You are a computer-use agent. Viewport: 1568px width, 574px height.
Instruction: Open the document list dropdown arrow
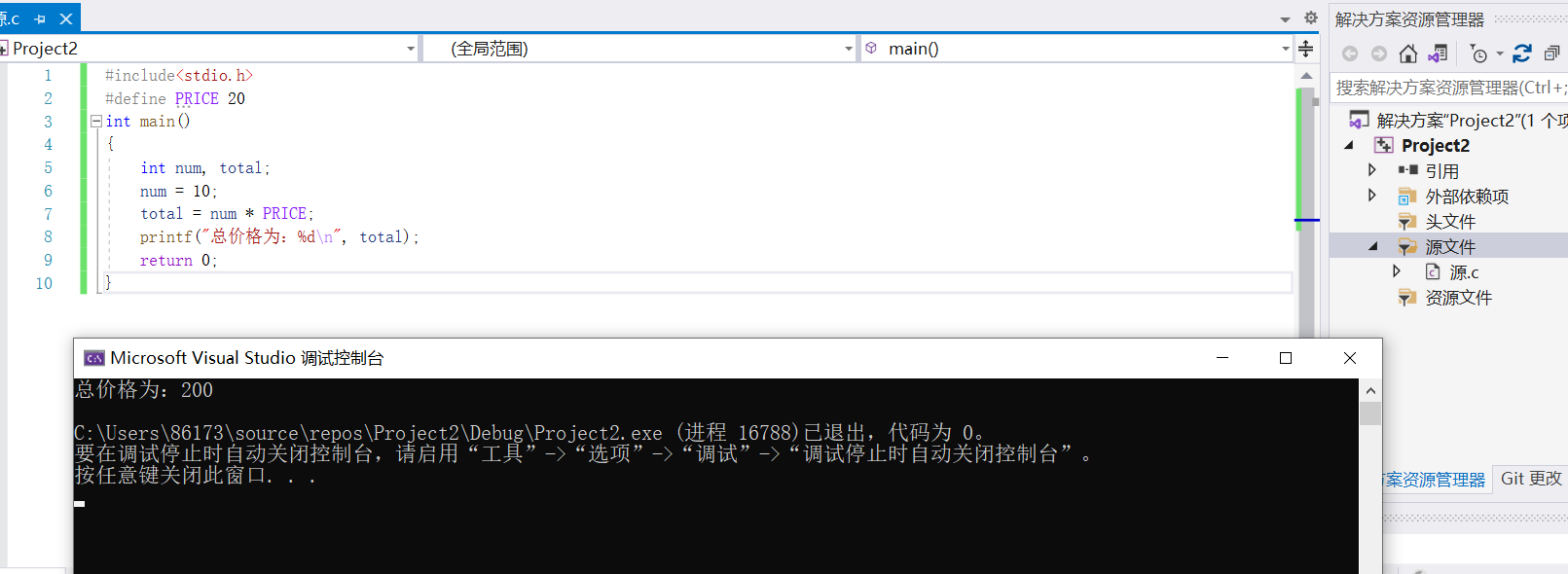tap(1285, 18)
